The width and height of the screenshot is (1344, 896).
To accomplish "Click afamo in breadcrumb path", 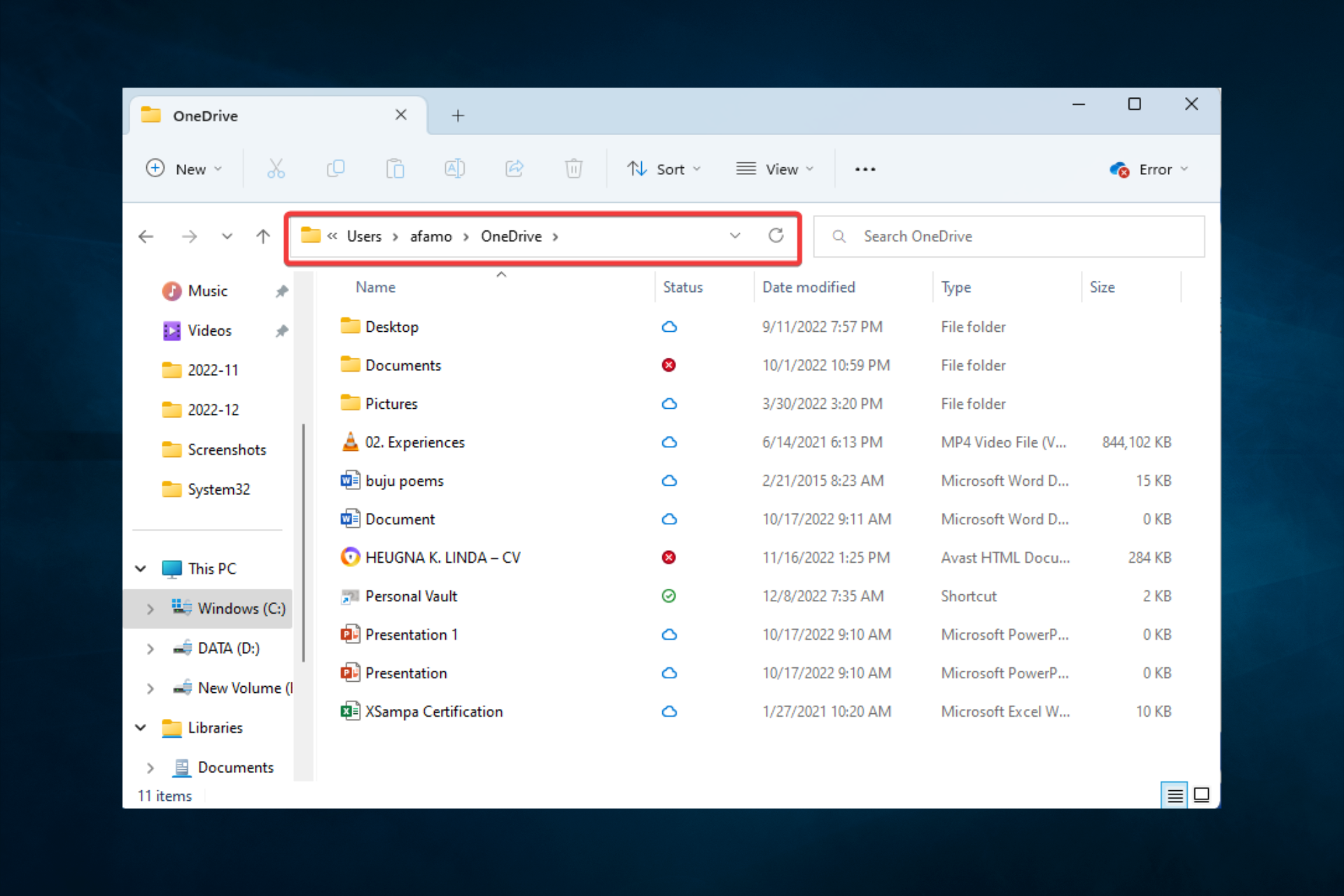I will point(430,237).
